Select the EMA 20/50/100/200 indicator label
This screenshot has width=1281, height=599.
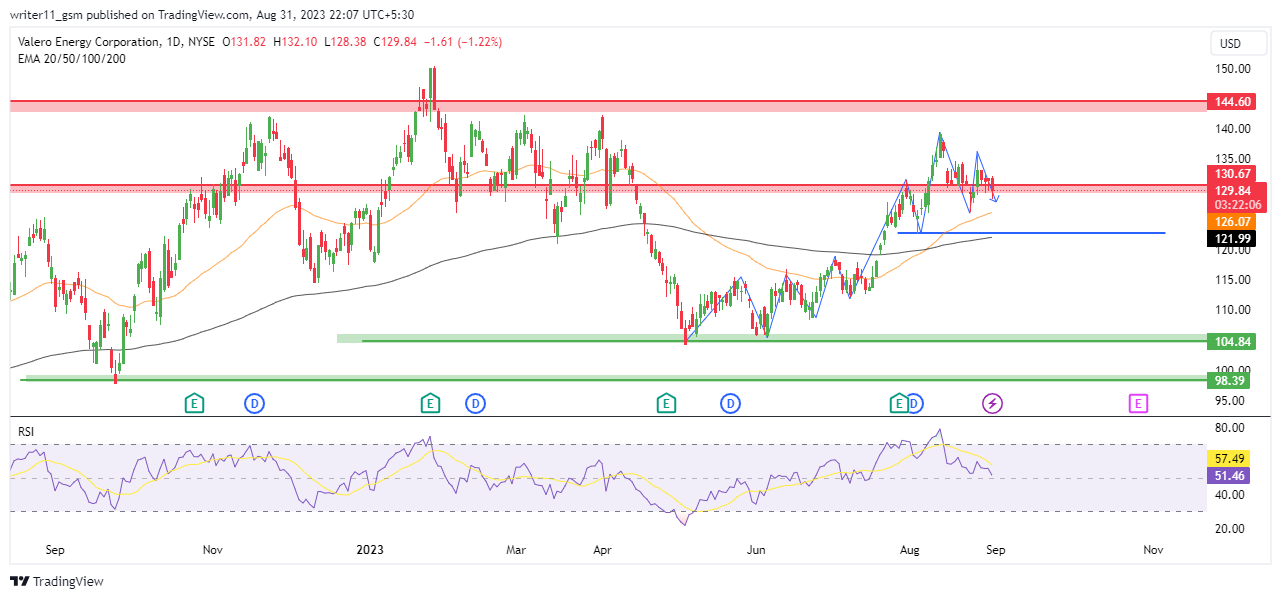pyautogui.click(x=71, y=58)
